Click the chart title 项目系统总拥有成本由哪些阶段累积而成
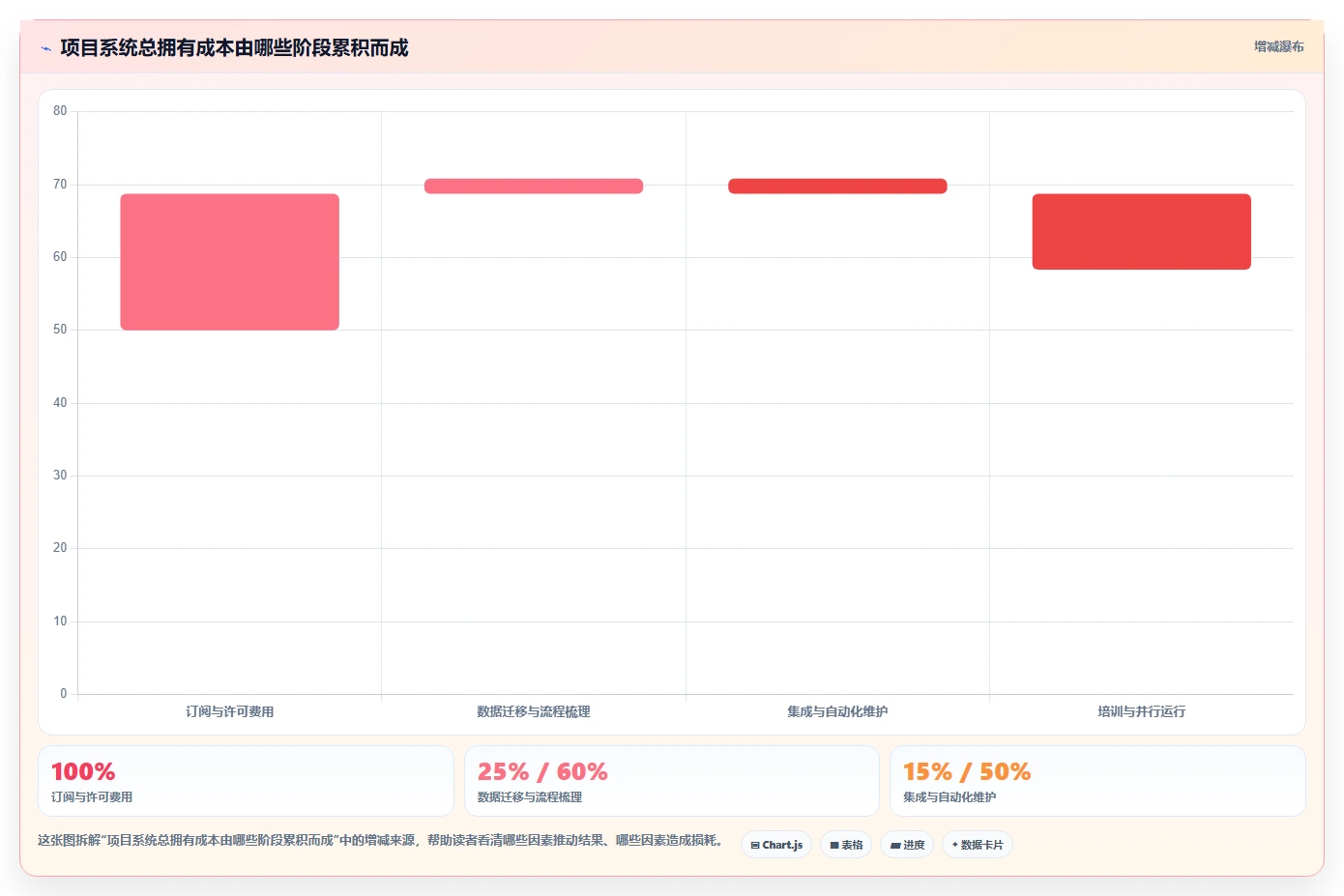Screen dimensions: 1344x896 (x=234, y=47)
